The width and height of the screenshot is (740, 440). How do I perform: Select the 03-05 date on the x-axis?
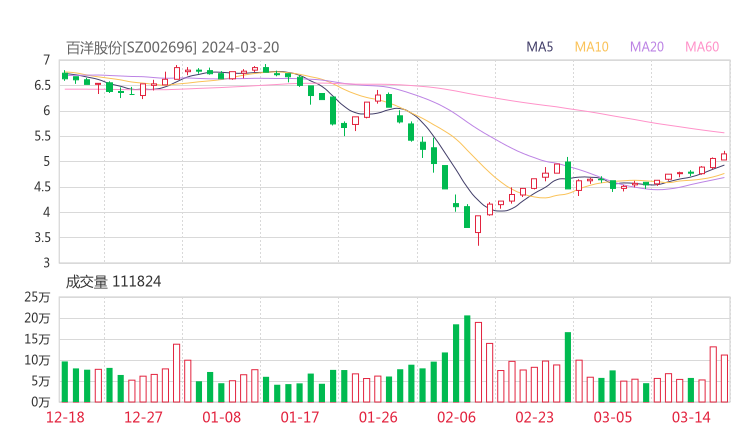pyautogui.click(x=612, y=417)
